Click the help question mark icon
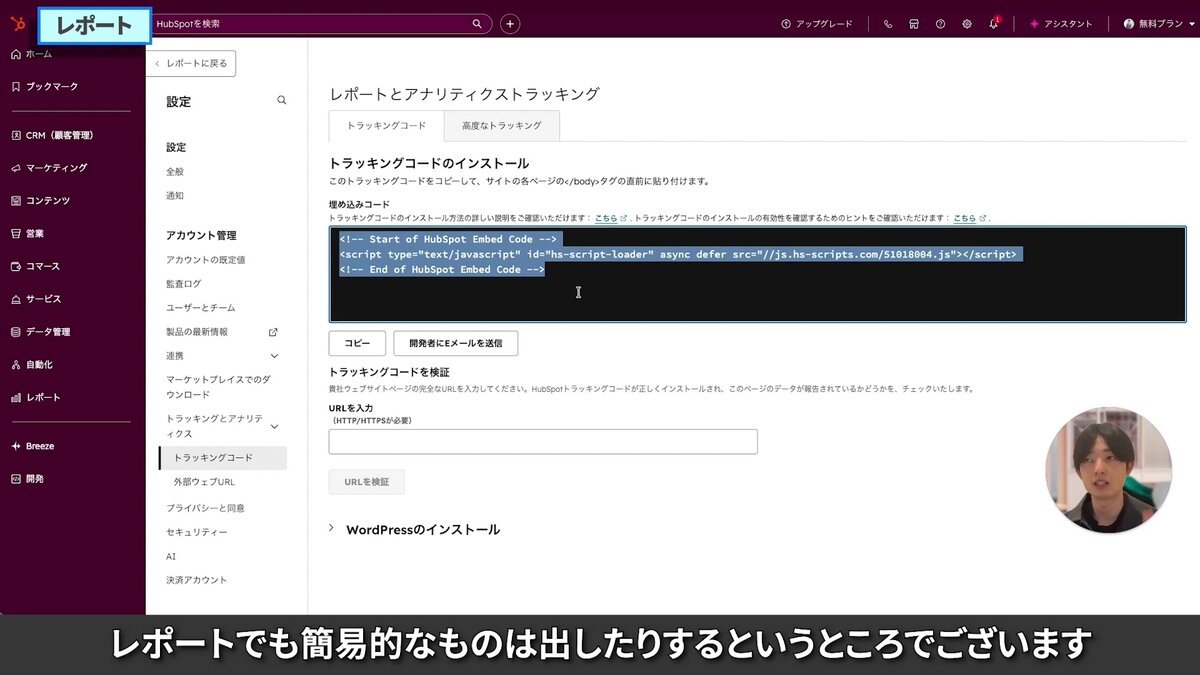 tap(940, 23)
